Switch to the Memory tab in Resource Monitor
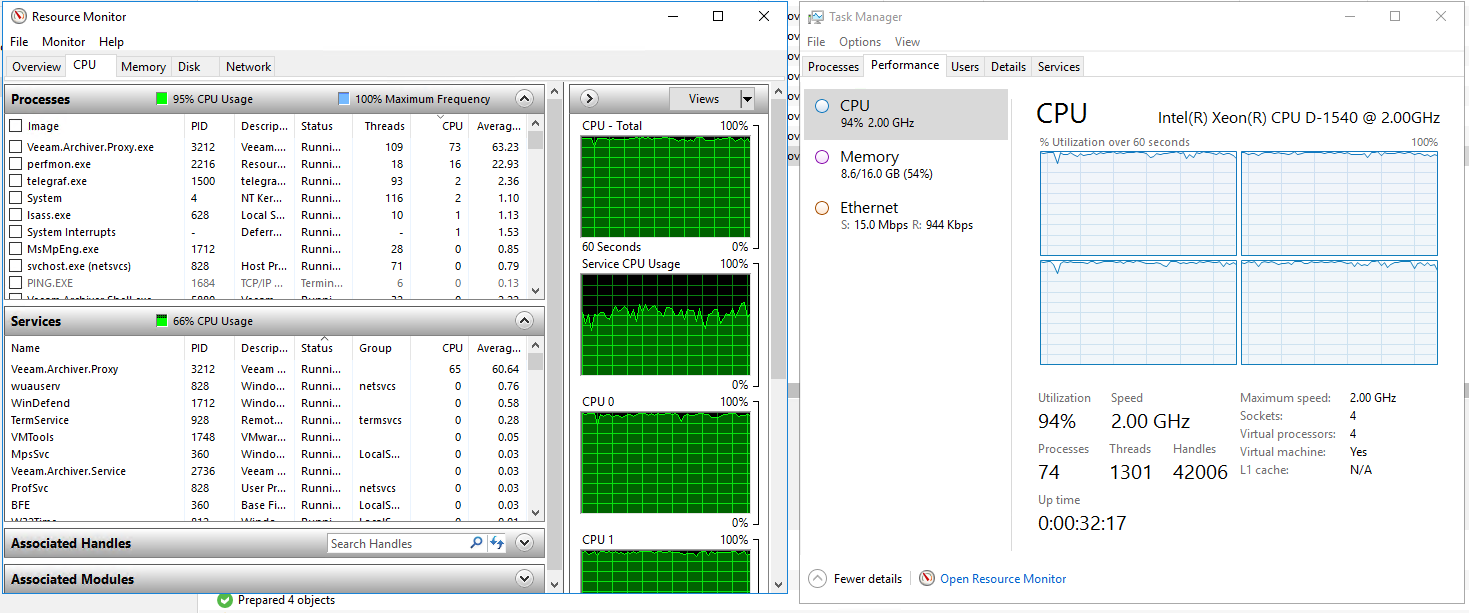The width and height of the screenshot is (1469, 613). (143, 67)
